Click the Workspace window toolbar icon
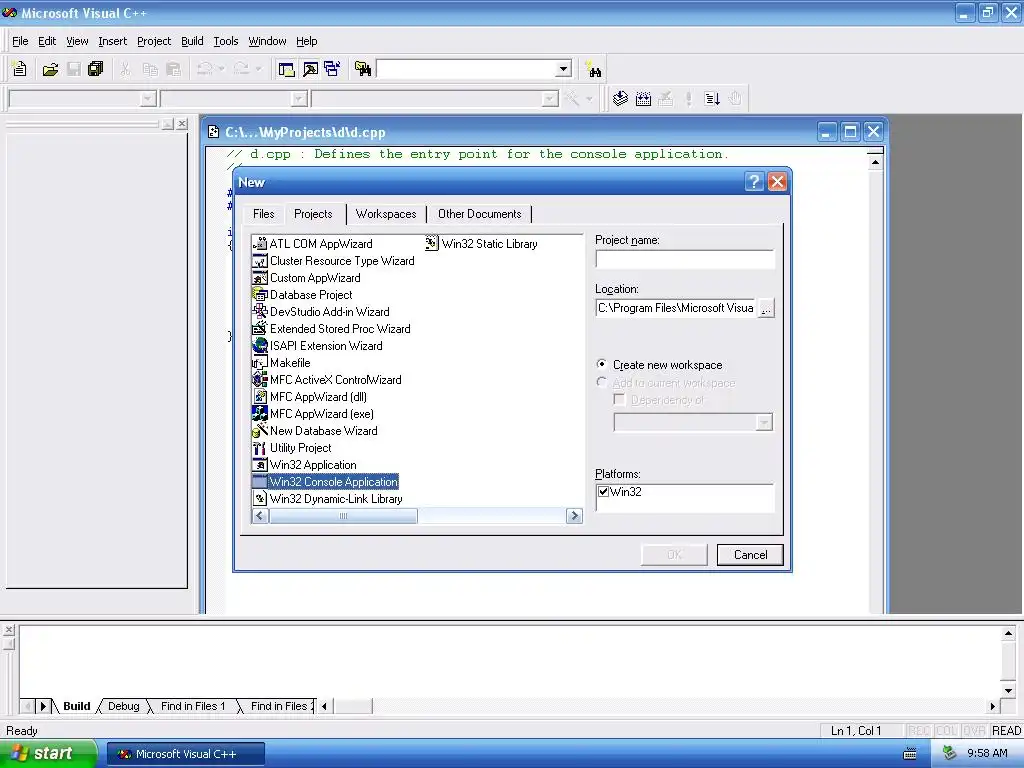The height and width of the screenshot is (768, 1024). pyautogui.click(x=286, y=69)
